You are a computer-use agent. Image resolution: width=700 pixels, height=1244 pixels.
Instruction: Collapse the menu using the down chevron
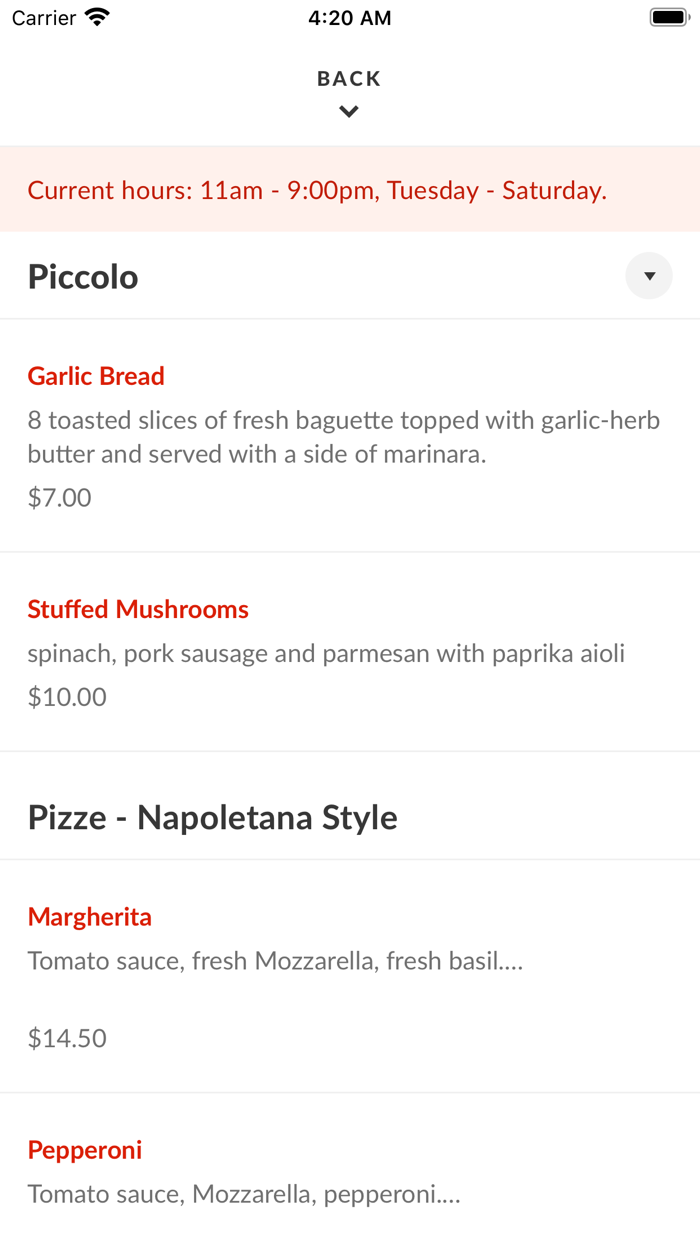click(348, 111)
